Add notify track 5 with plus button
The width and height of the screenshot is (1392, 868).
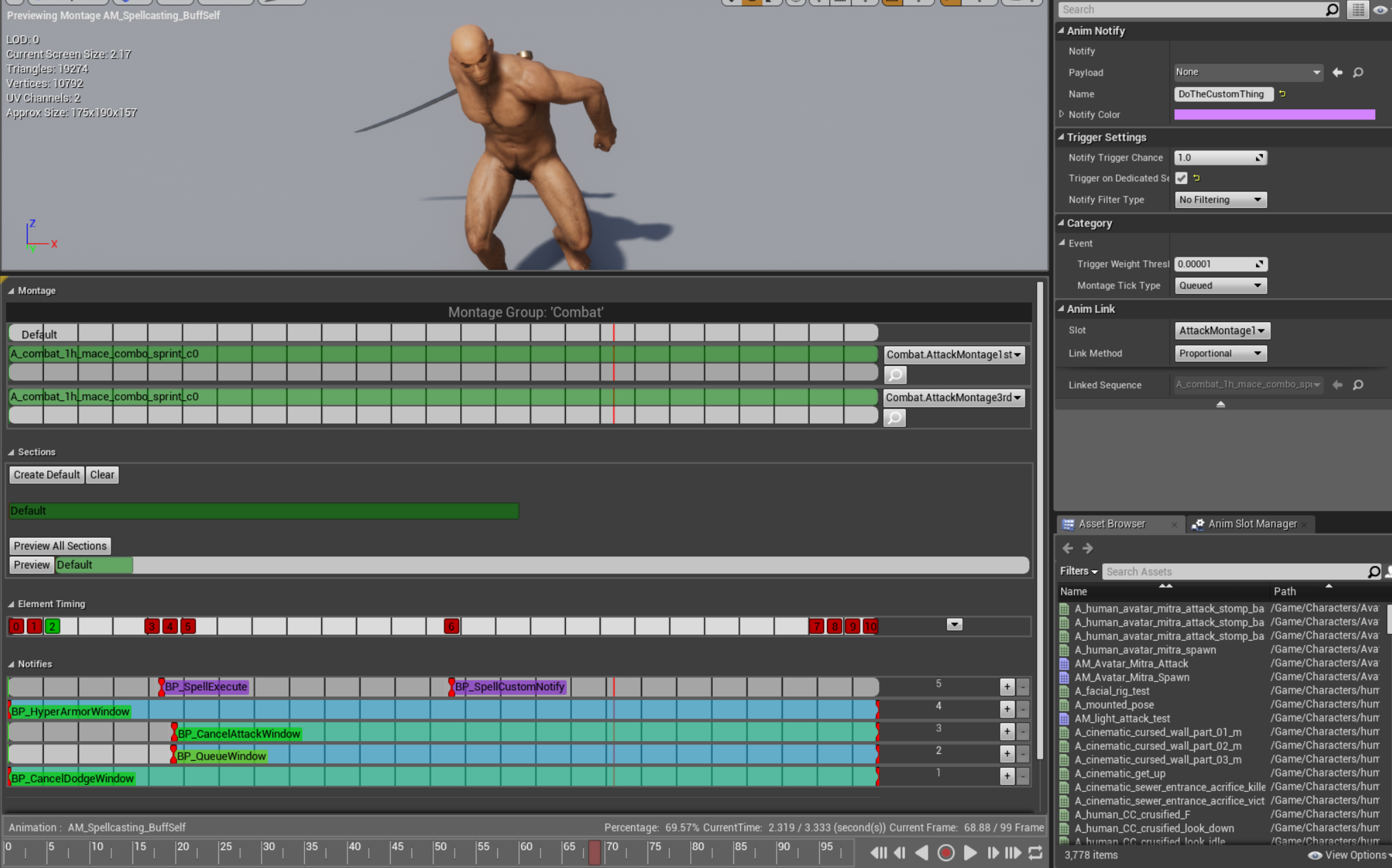click(x=1007, y=687)
